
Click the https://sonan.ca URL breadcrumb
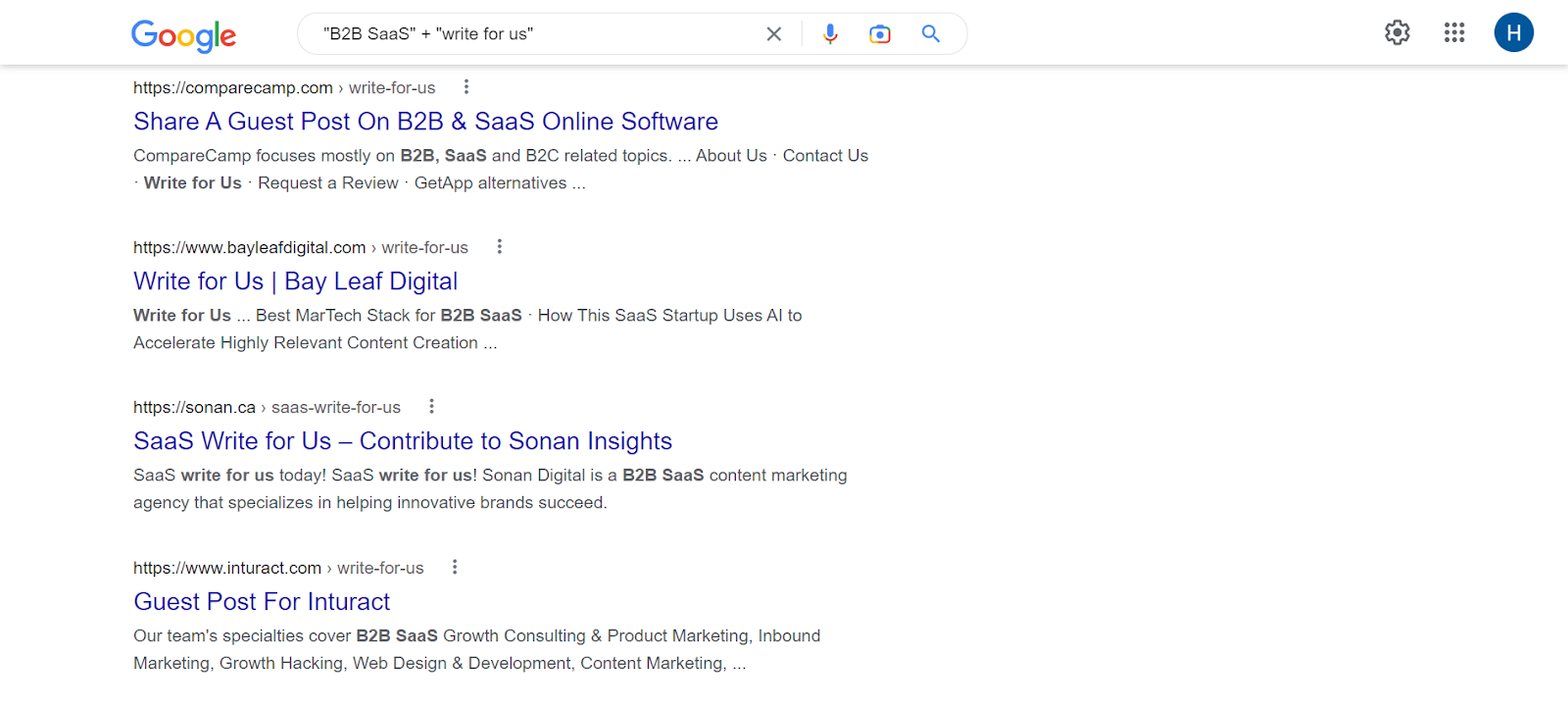point(267,408)
